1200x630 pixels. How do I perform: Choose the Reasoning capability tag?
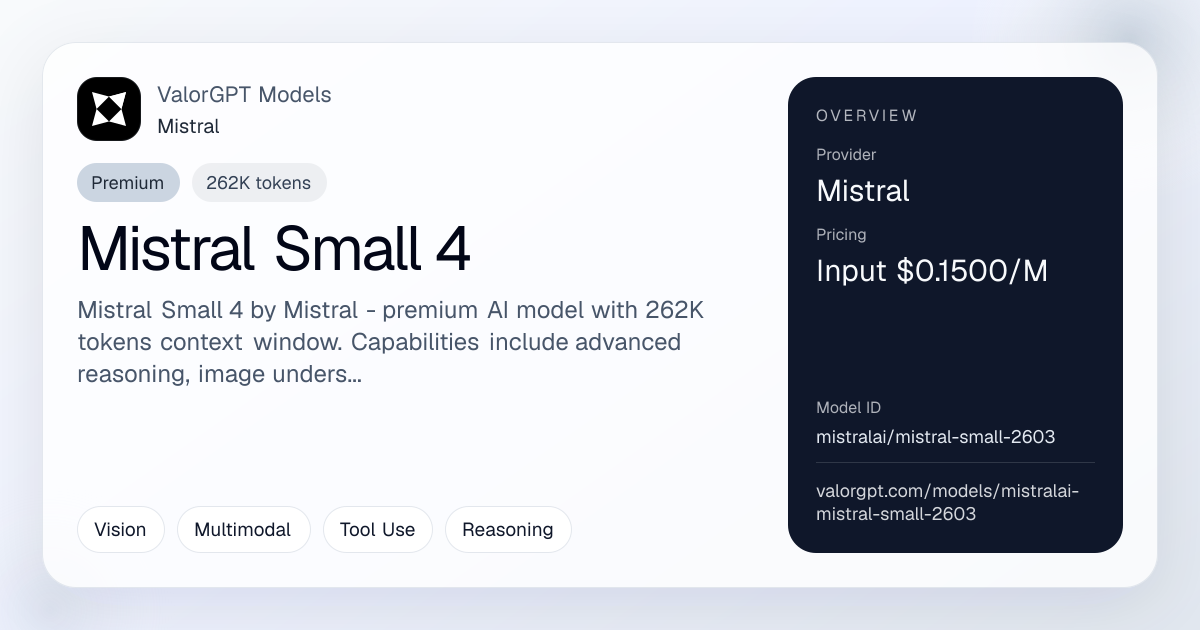(x=508, y=530)
